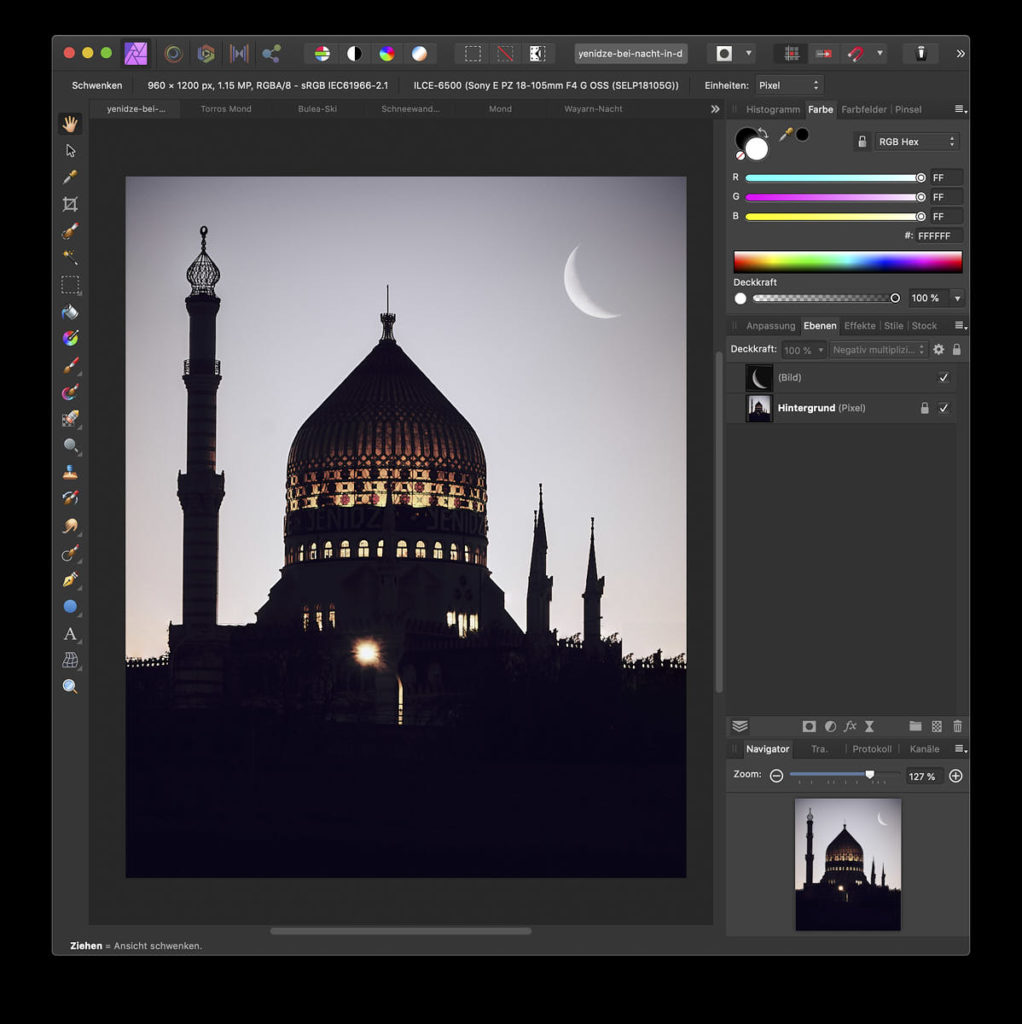This screenshot has height=1024, width=1022.
Task: Select the Flood Fill bucket tool
Action: click(x=70, y=312)
